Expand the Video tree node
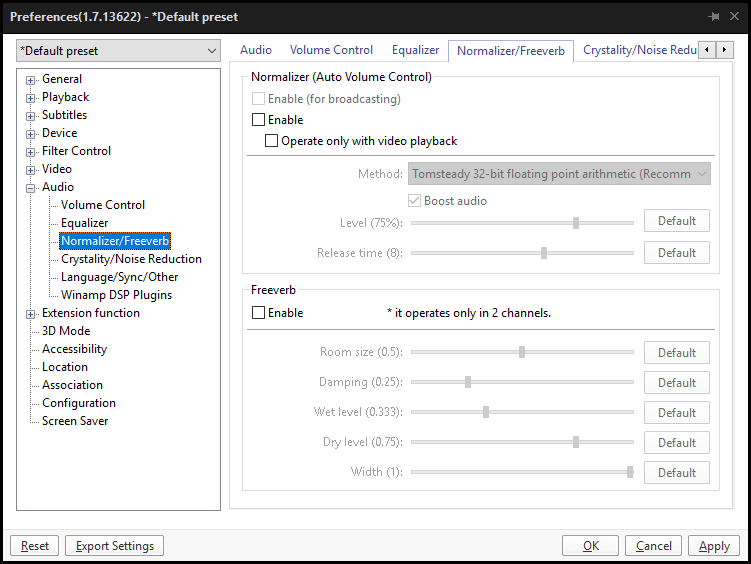 pyautogui.click(x=31, y=170)
